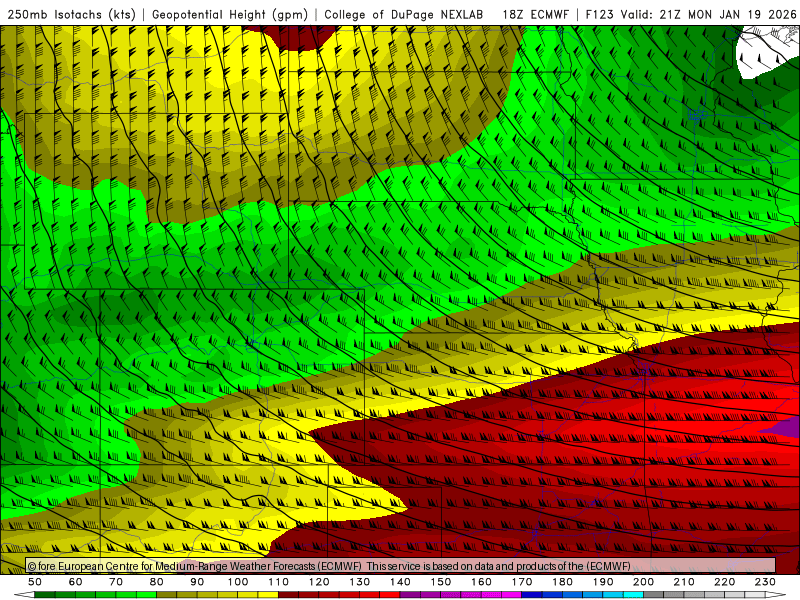Pick the bright red swatch just before 140
800x600 pixels.
click(390, 595)
